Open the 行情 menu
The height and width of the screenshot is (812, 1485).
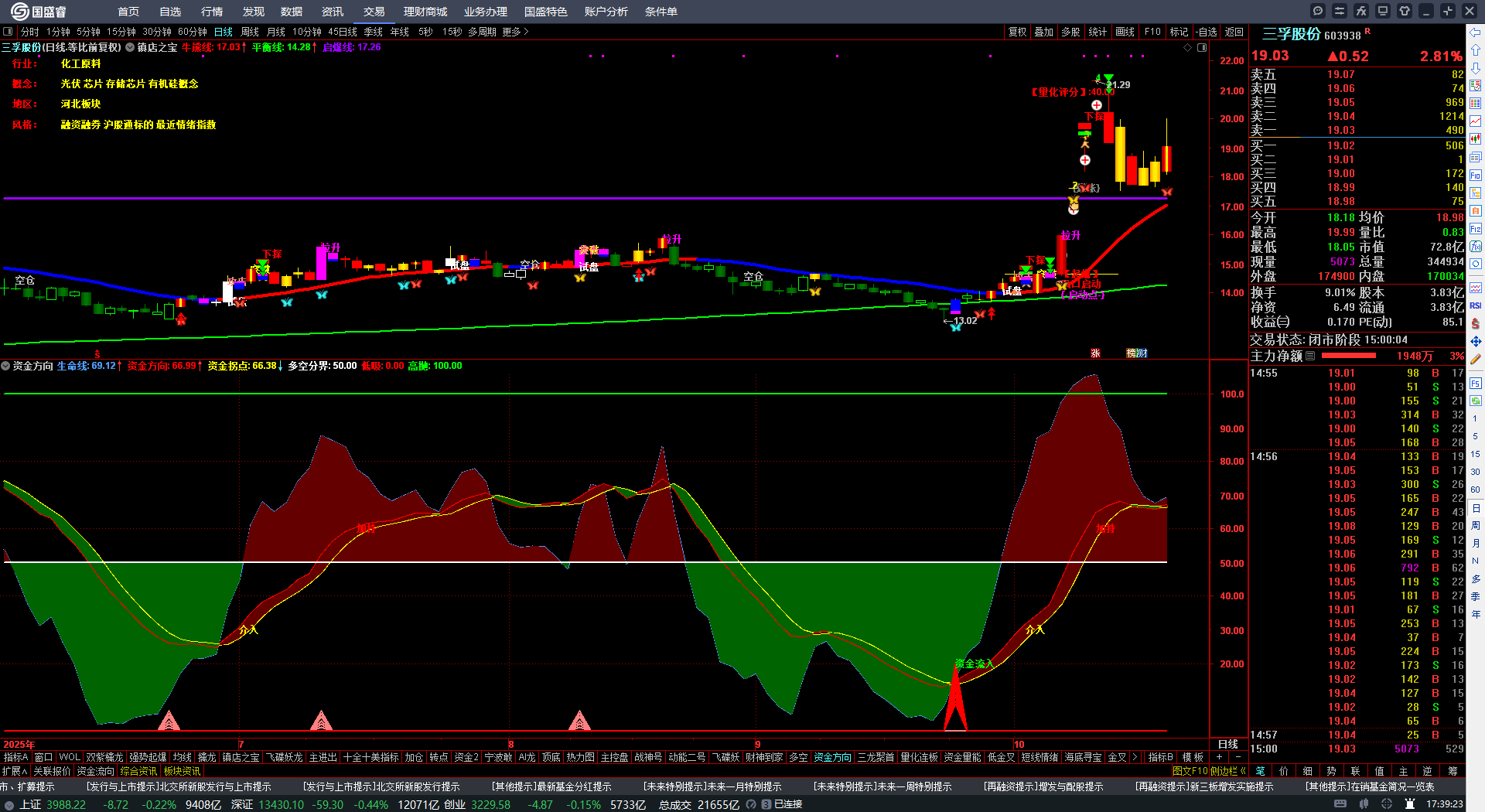click(x=212, y=12)
